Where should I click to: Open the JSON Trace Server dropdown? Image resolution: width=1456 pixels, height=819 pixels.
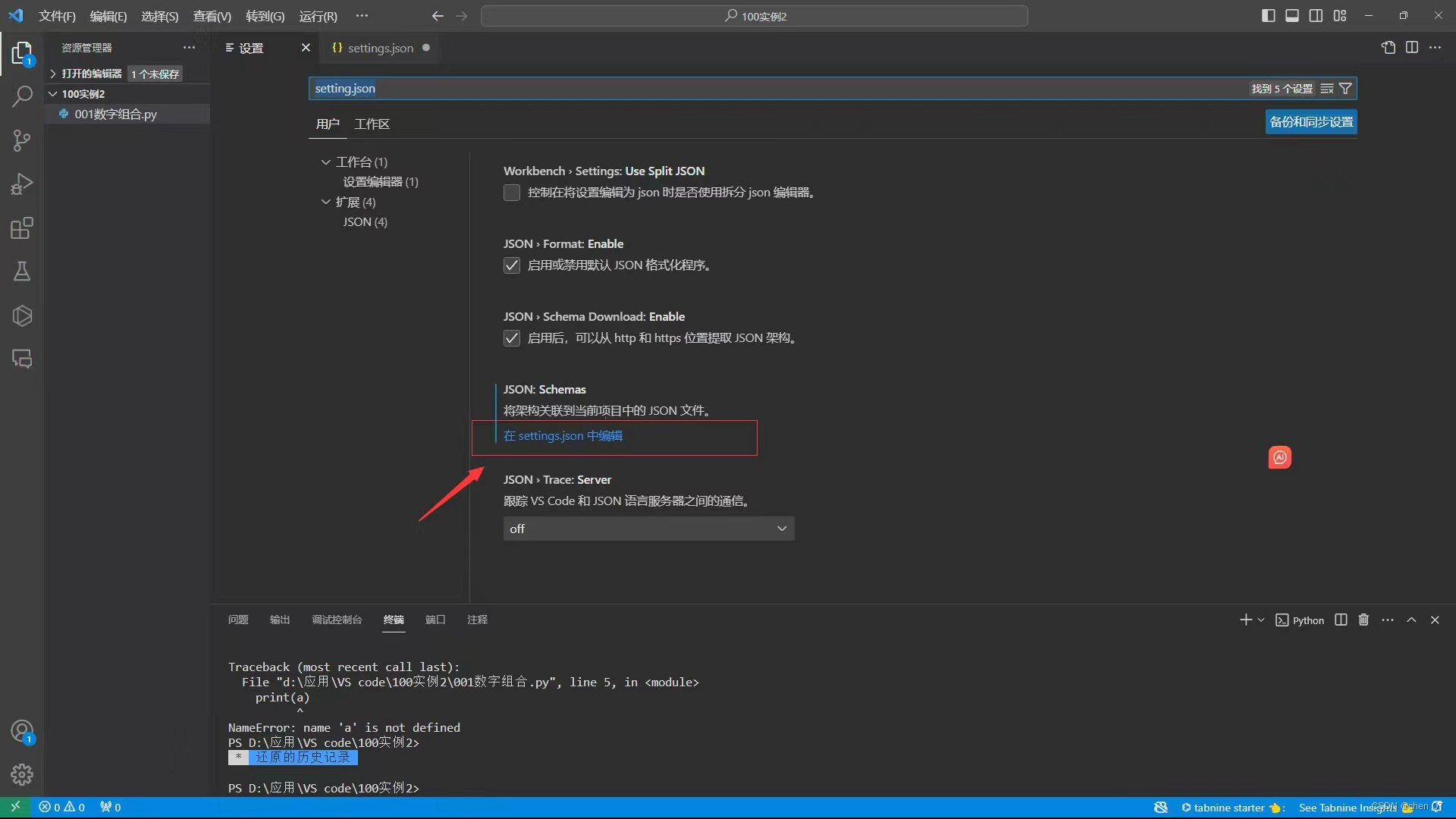click(648, 529)
